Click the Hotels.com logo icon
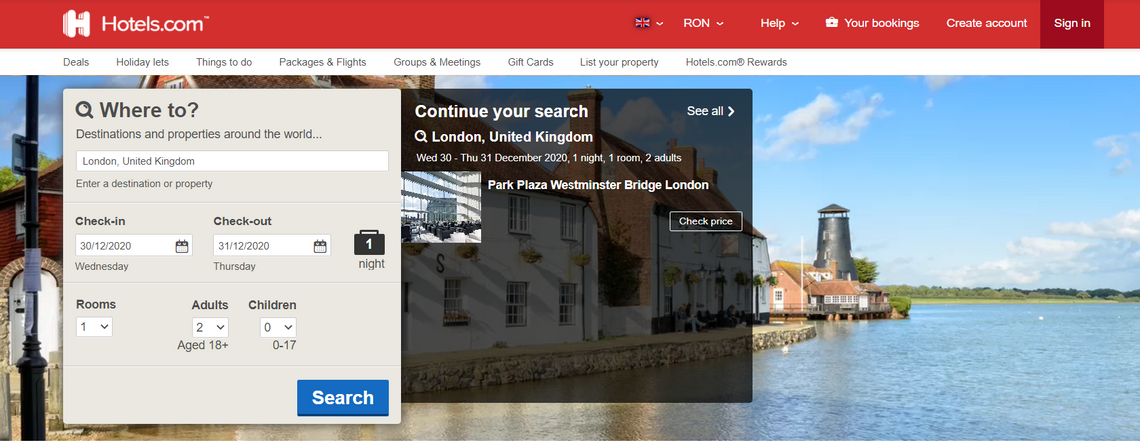This screenshot has width=1140, height=442. (x=77, y=24)
